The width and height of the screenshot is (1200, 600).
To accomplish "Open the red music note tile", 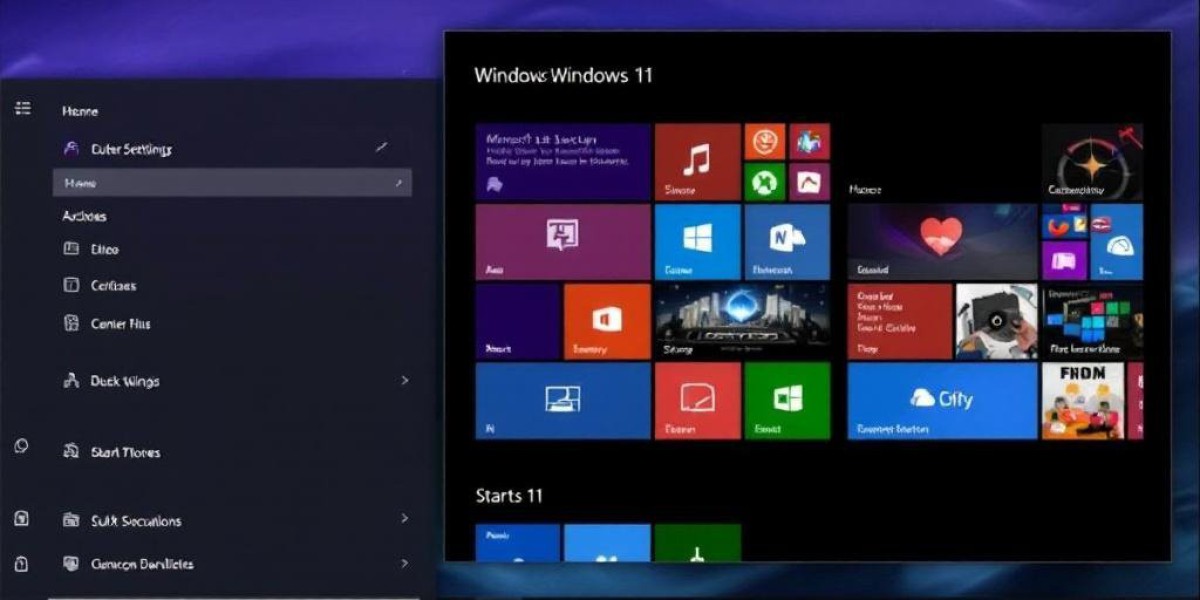I will tap(697, 162).
